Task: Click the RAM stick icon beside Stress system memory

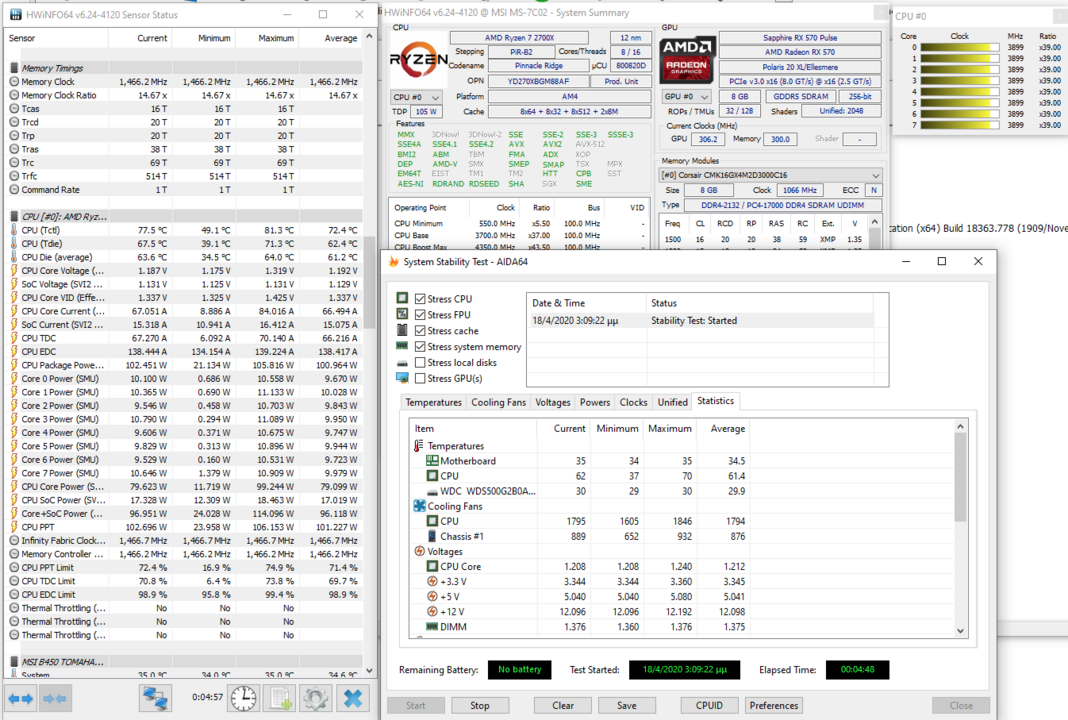Action: point(403,346)
